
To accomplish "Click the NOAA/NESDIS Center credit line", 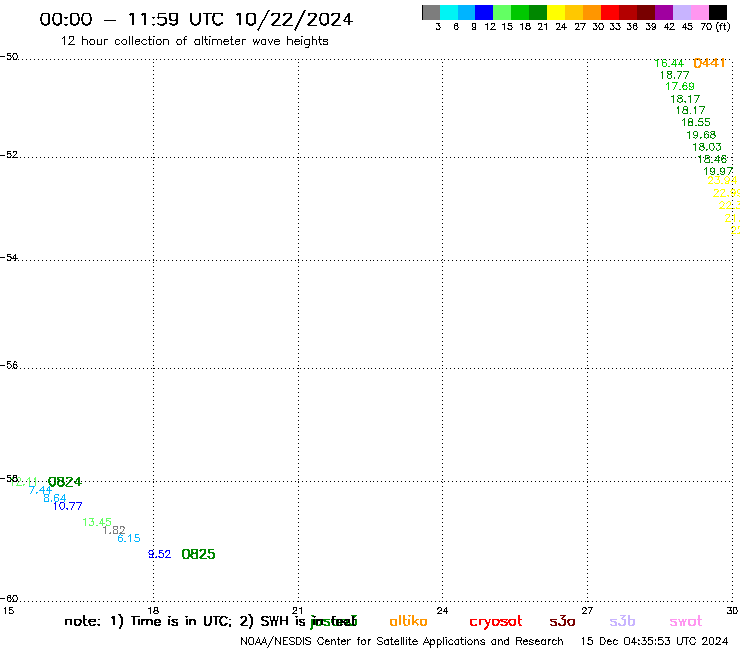I will (x=402, y=642).
